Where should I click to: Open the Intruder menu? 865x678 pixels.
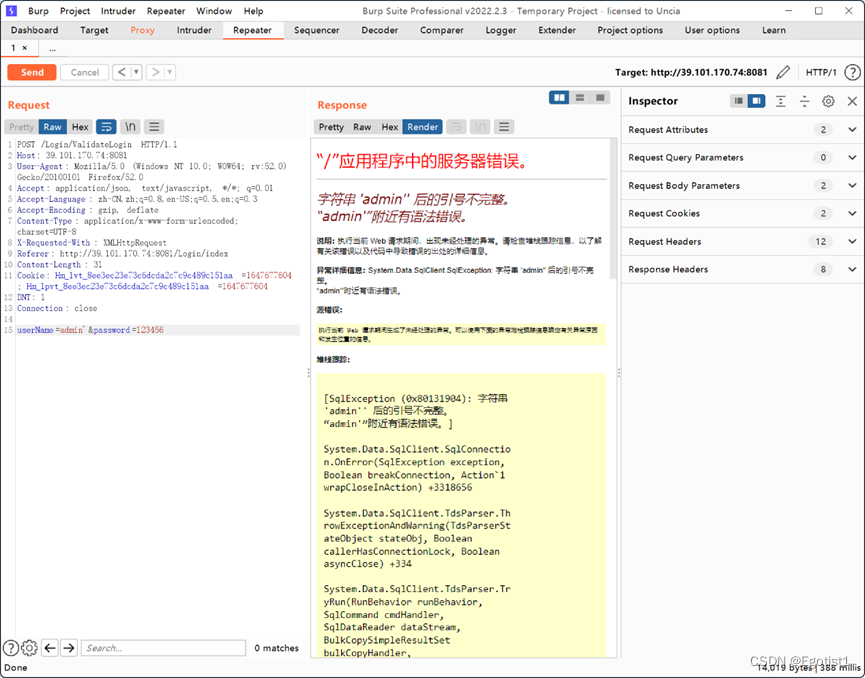tap(118, 11)
